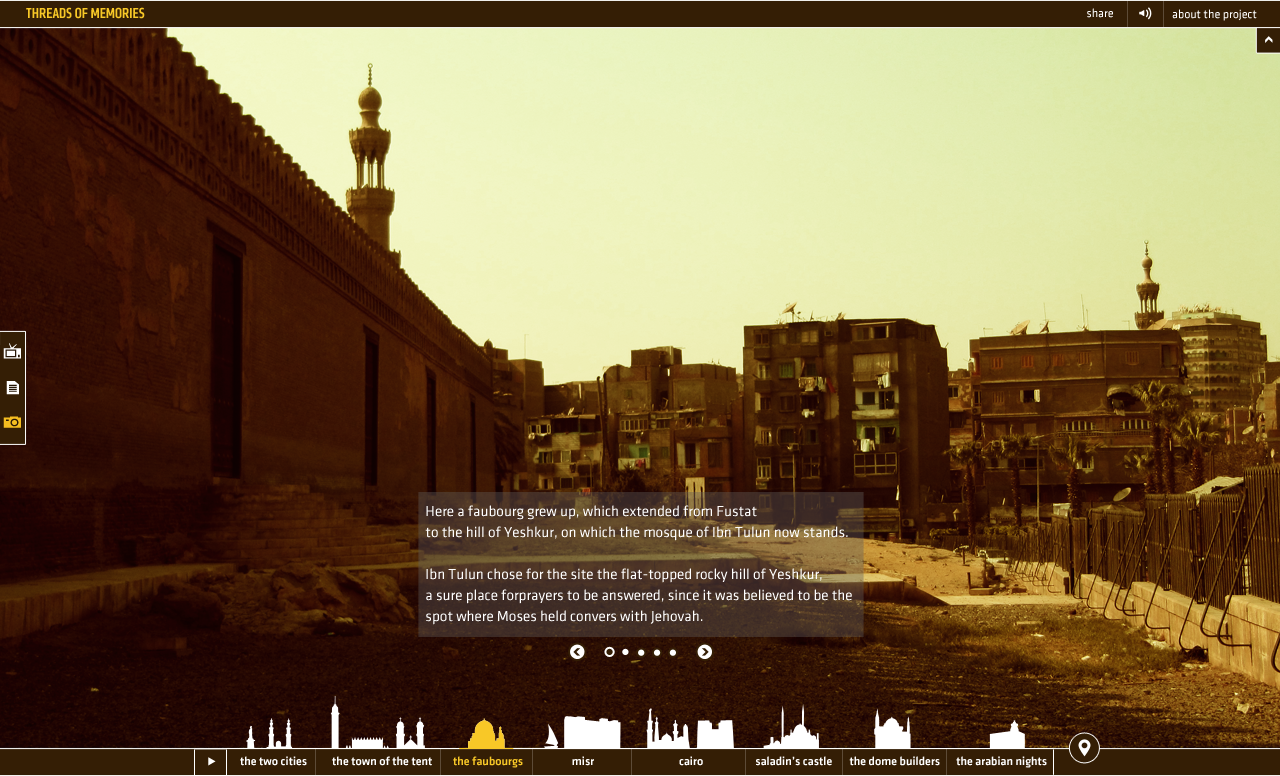Select the fifth slide dot

(x=673, y=652)
